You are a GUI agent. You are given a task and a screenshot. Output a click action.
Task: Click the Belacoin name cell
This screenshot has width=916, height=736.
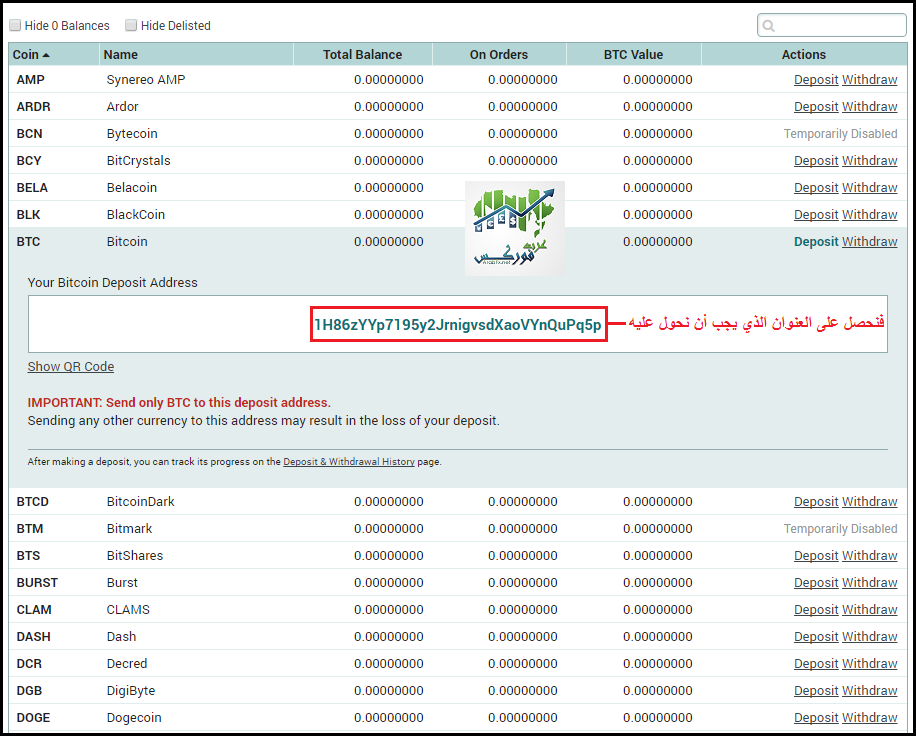coord(131,188)
